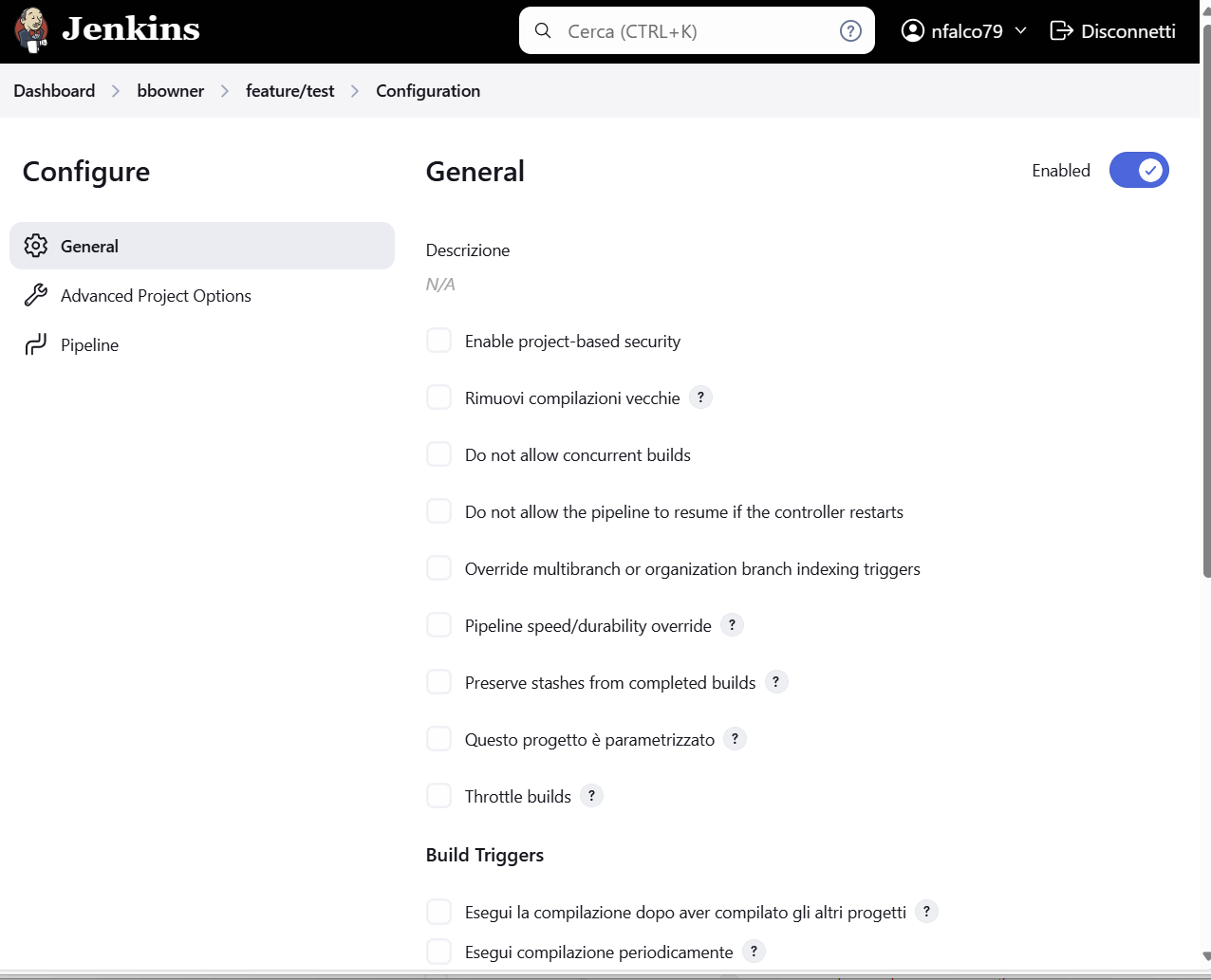Open help for Esegui compilazione periodicamente

tap(754, 952)
